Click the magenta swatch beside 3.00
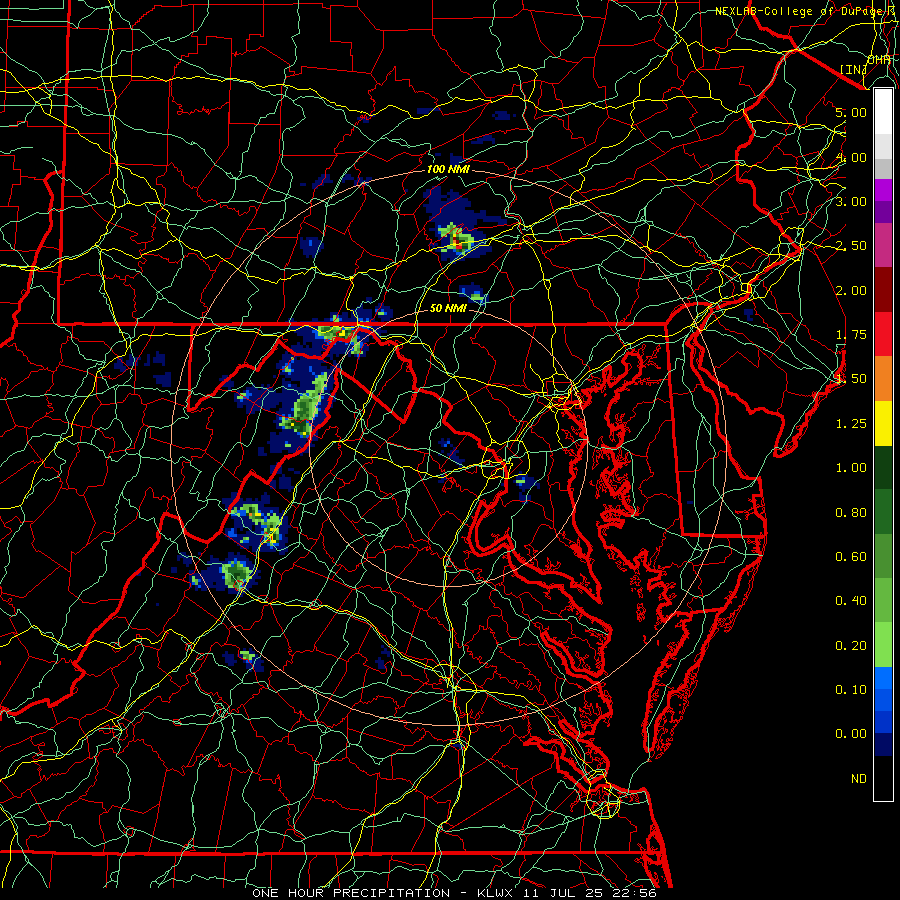900x900 pixels. tap(883, 190)
